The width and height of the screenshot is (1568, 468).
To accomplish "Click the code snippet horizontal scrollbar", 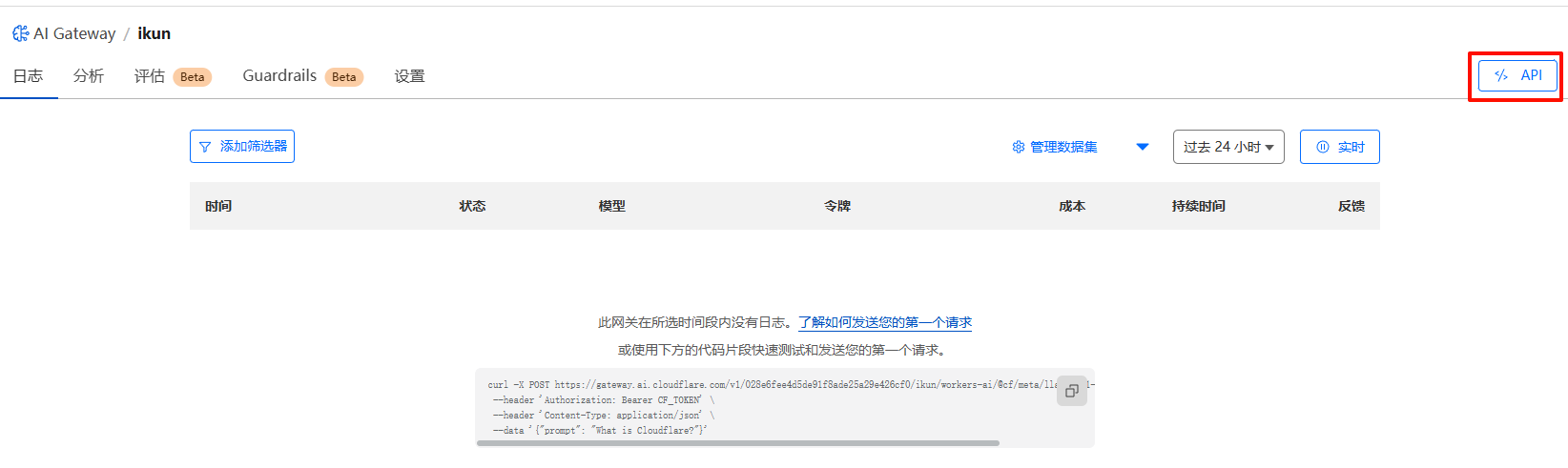I will click(x=738, y=443).
